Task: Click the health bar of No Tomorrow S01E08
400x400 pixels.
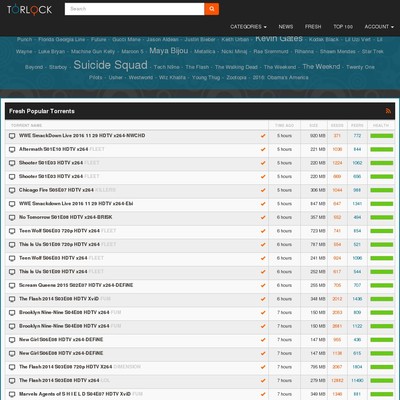Action: click(382, 217)
